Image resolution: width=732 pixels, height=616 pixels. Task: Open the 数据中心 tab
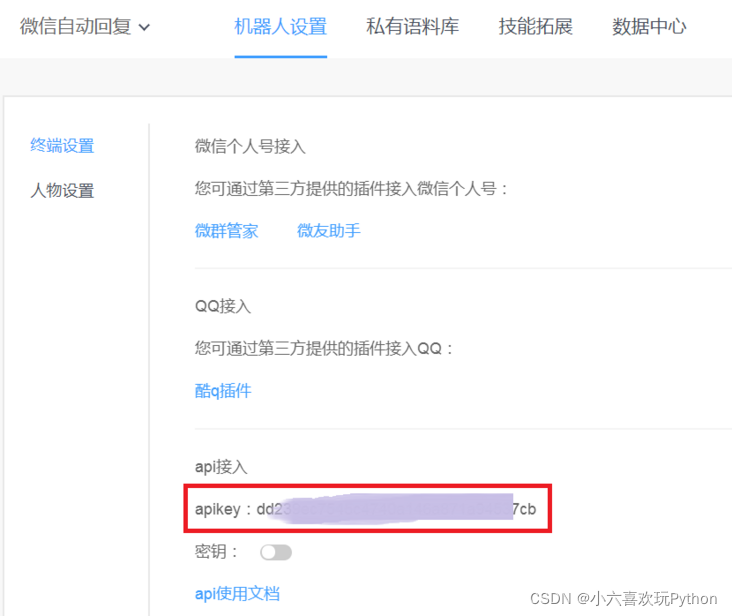(649, 27)
